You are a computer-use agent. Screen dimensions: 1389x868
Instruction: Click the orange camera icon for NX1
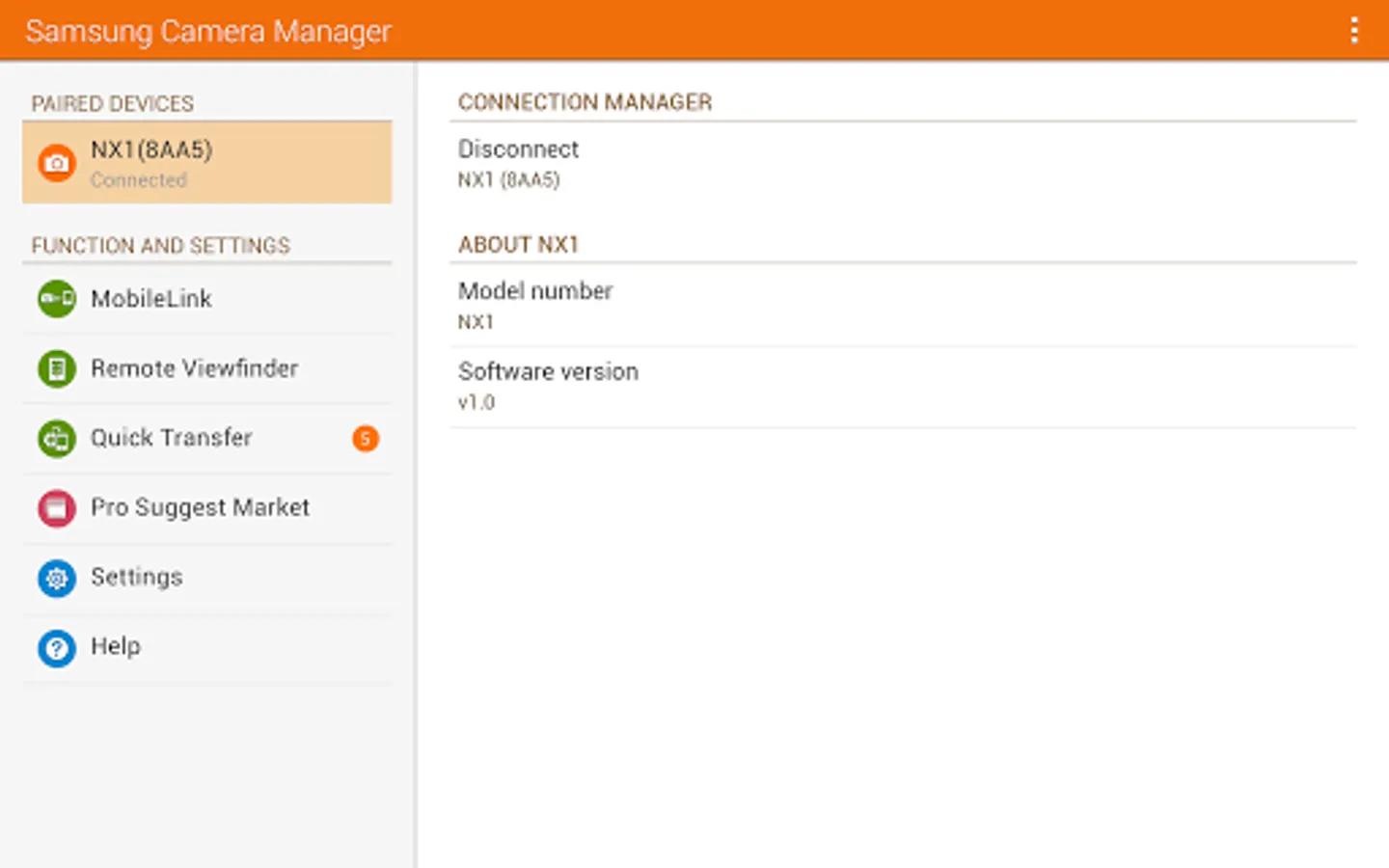(57, 163)
